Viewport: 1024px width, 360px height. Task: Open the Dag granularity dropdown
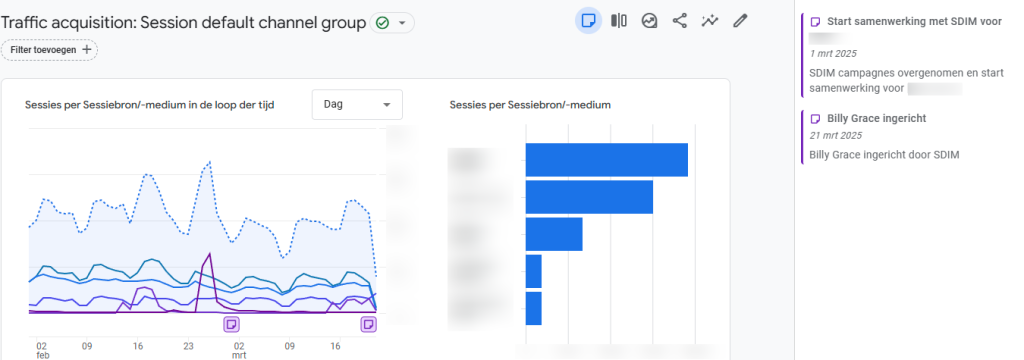[x=357, y=105]
